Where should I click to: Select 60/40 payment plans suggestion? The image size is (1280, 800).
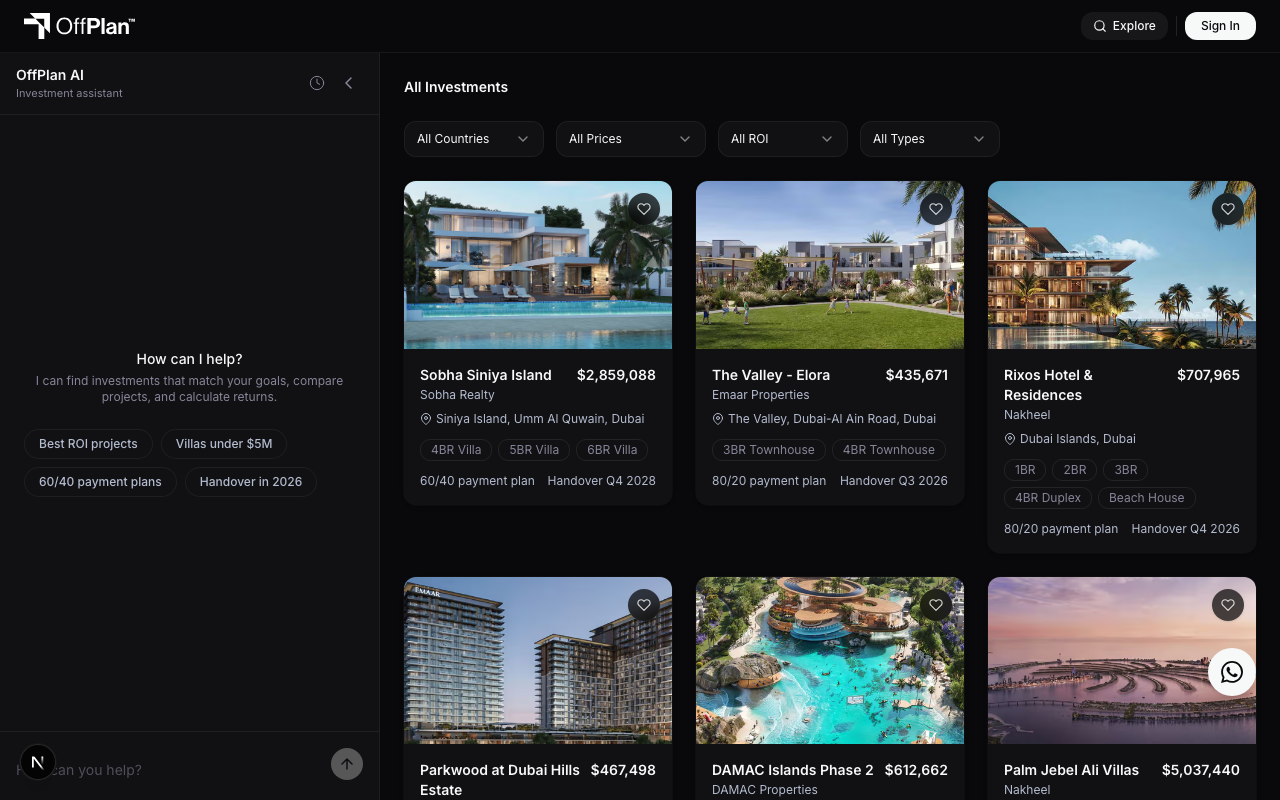coord(100,482)
